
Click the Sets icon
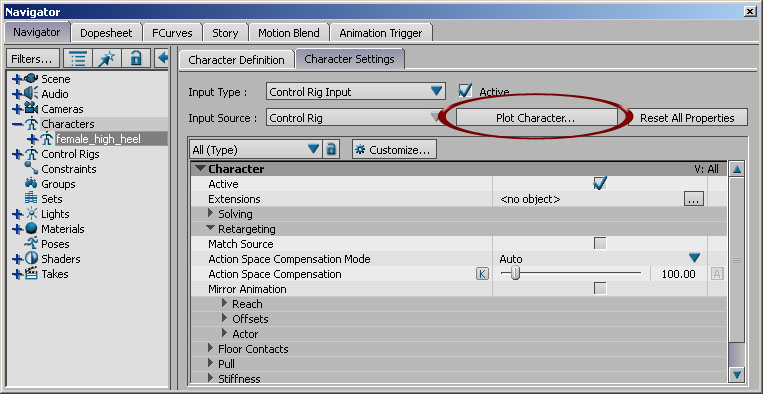tap(31, 198)
